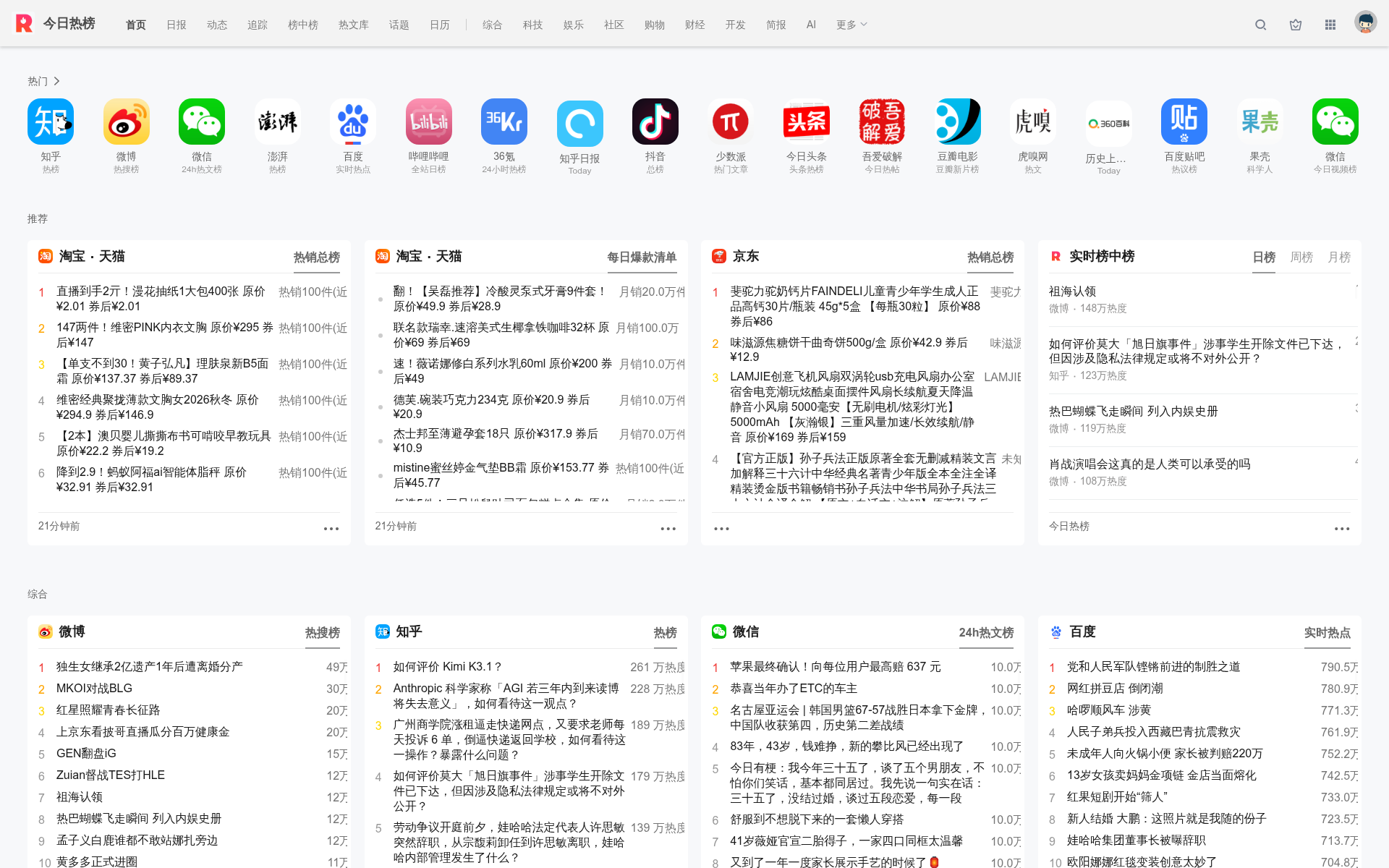The image size is (1389, 868).
Task: Click the 今日热榜 logo
Action: click(x=55, y=23)
